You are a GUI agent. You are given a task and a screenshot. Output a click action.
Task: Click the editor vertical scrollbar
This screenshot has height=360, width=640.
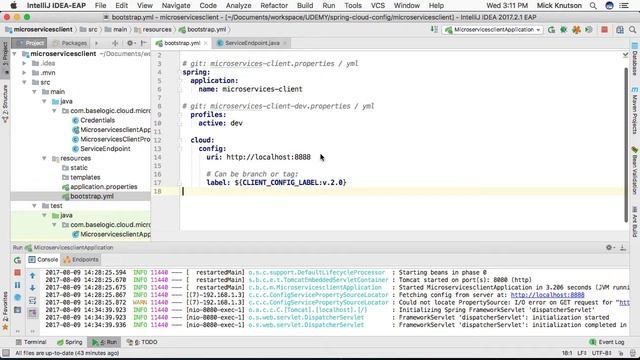(626, 144)
